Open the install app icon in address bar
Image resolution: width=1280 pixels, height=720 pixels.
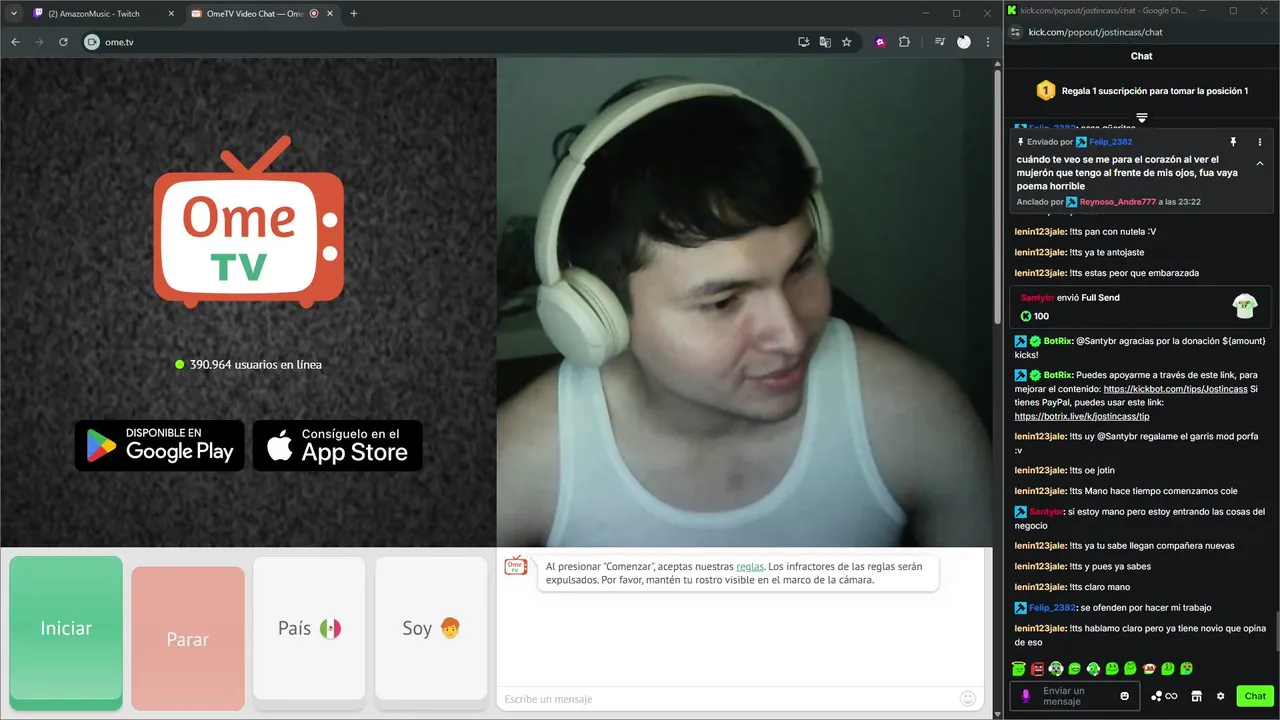click(803, 42)
